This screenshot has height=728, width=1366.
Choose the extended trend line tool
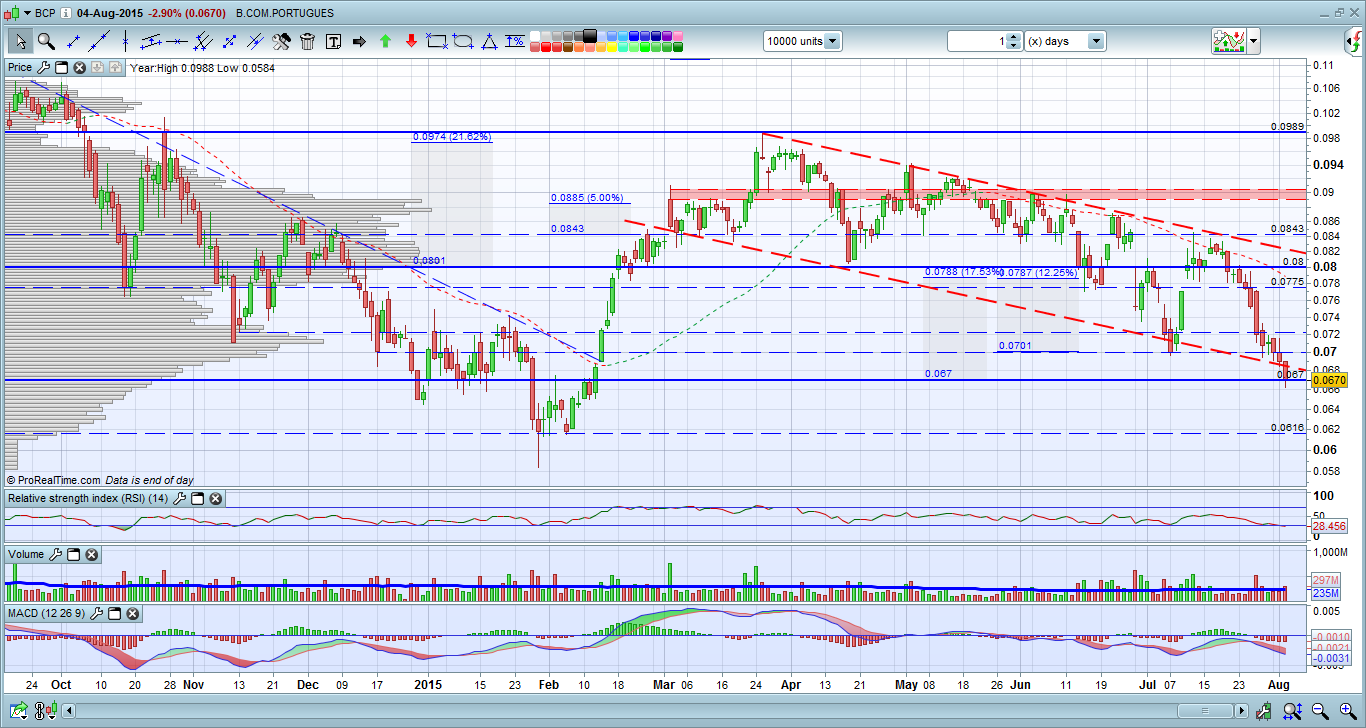pyautogui.click(x=98, y=41)
